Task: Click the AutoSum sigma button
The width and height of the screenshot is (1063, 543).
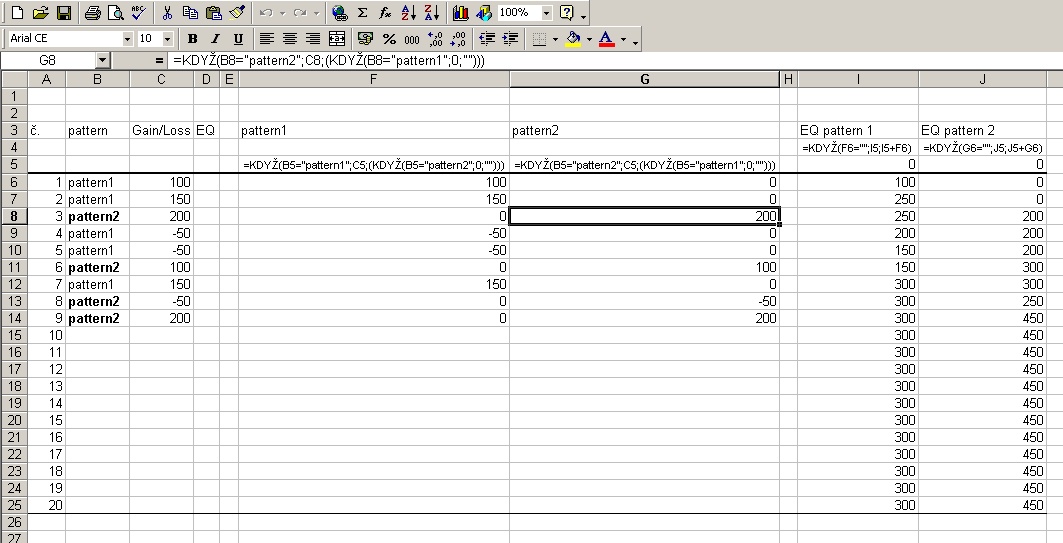Action: 363,12
